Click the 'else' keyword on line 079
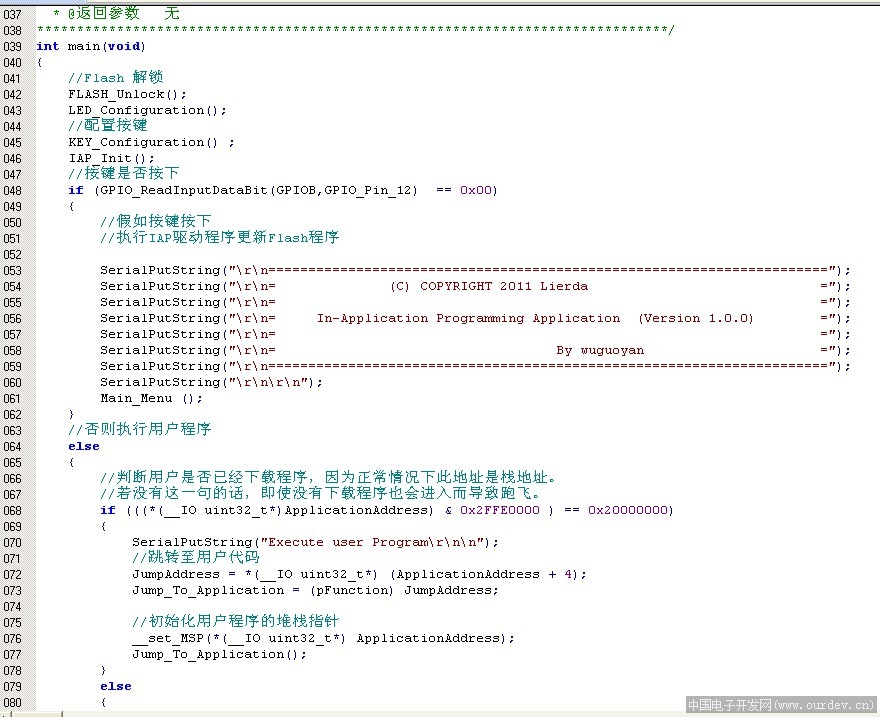Image resolution: width=880 pixels, height=717 pixels. (x=116, y=686)
